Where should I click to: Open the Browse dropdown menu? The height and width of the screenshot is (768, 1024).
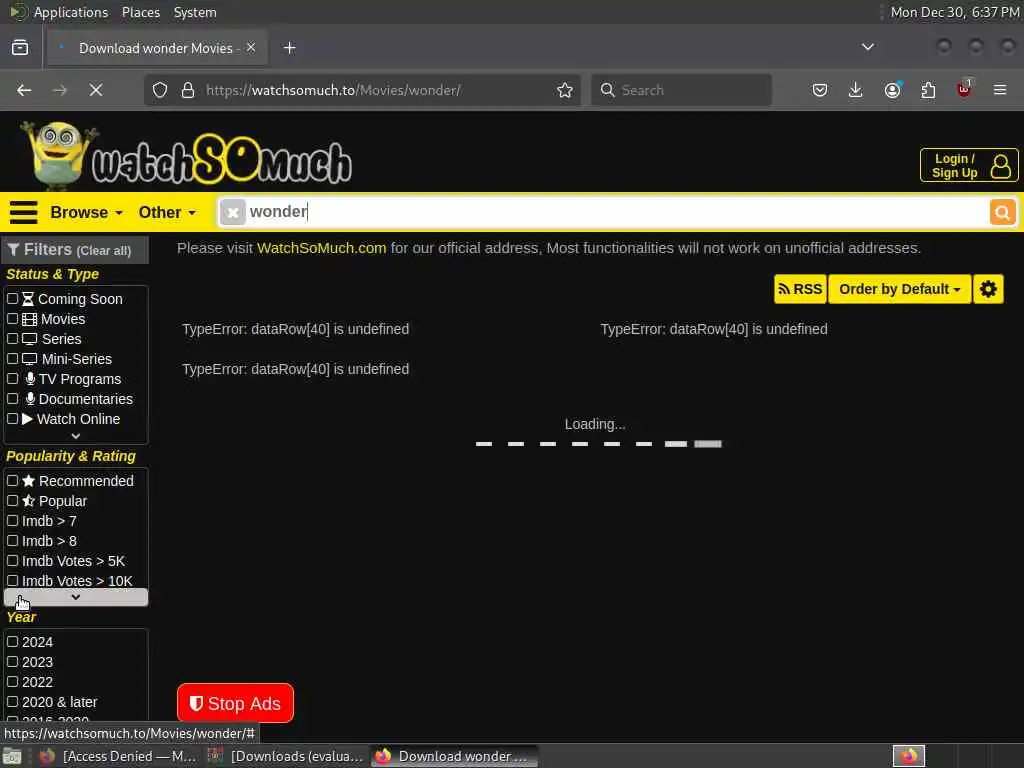[x=86, y=212]
